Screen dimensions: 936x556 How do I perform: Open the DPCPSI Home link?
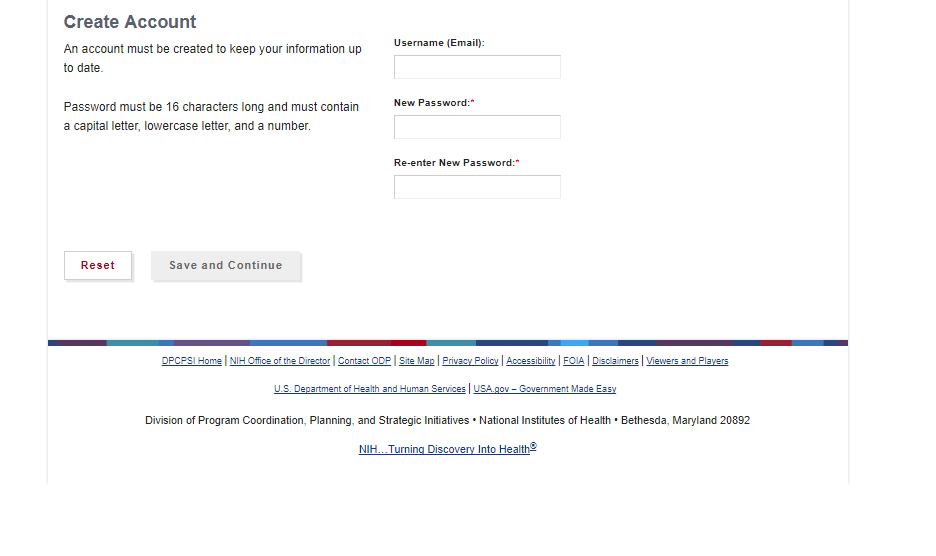pyautogui.click(x=192, y=361)
